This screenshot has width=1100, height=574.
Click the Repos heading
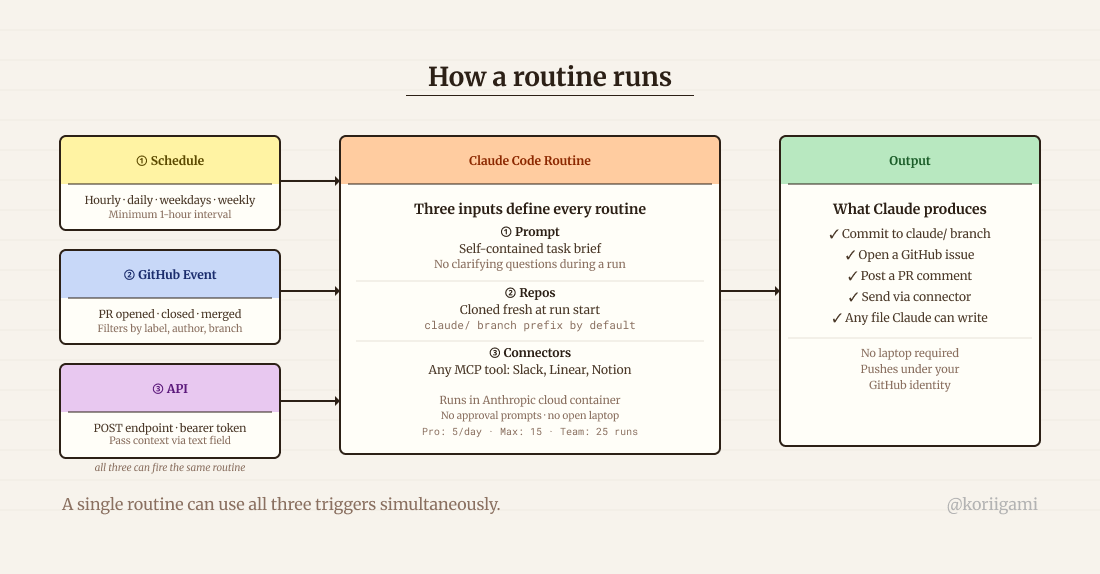pos(530,293)
